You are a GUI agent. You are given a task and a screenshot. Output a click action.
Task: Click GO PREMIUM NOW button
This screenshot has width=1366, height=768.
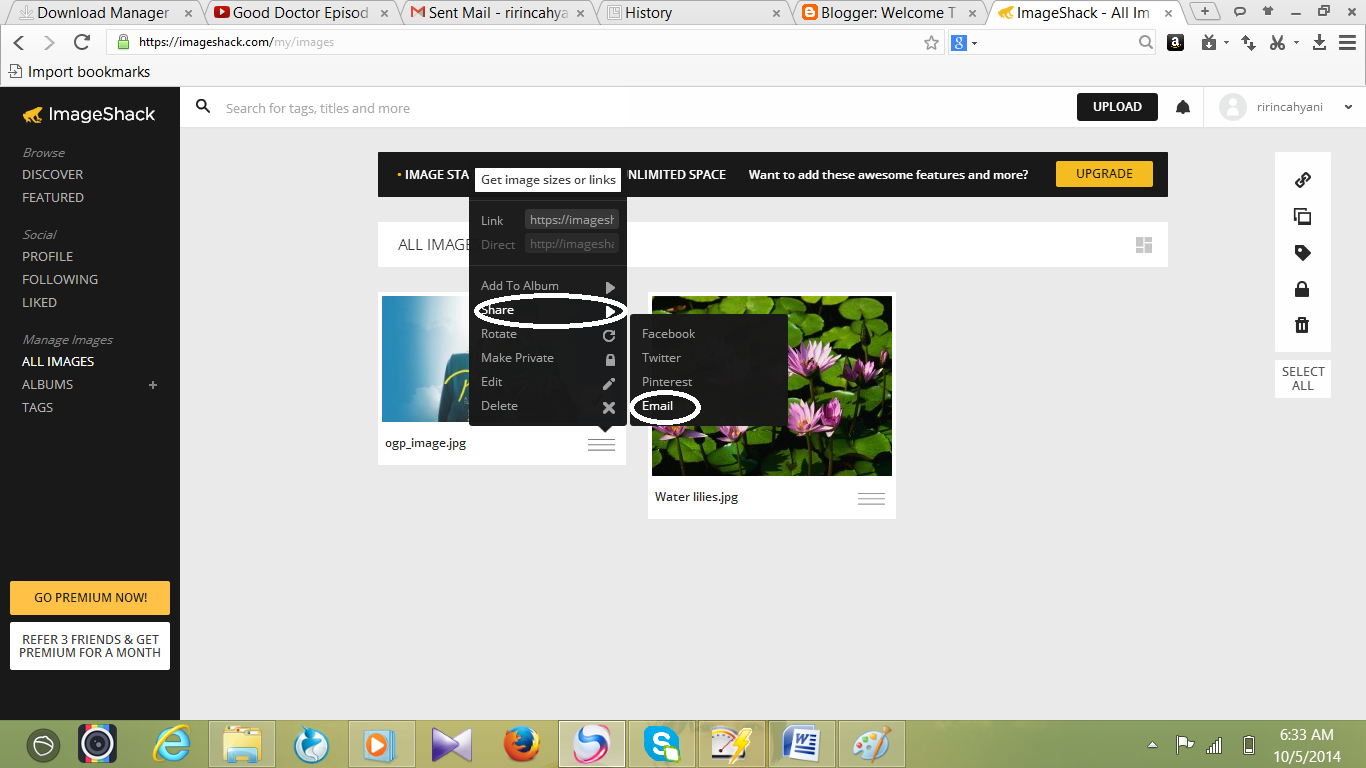click(x=90, y=598)
